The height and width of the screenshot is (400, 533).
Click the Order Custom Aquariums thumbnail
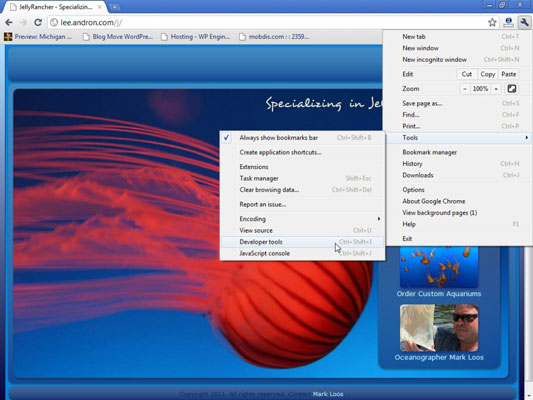[x=439, y=267]
